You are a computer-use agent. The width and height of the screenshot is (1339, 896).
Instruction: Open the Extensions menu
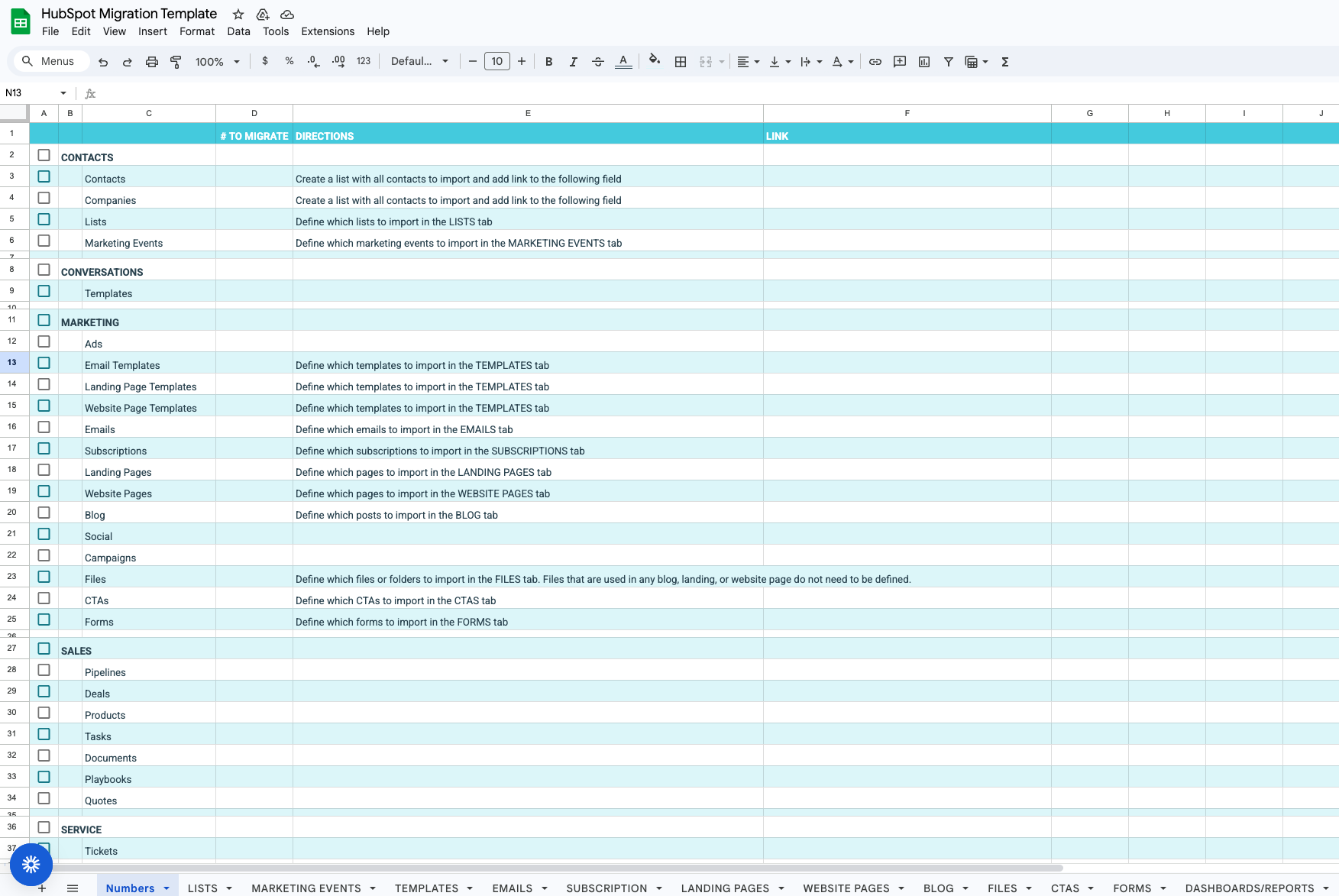328,31
